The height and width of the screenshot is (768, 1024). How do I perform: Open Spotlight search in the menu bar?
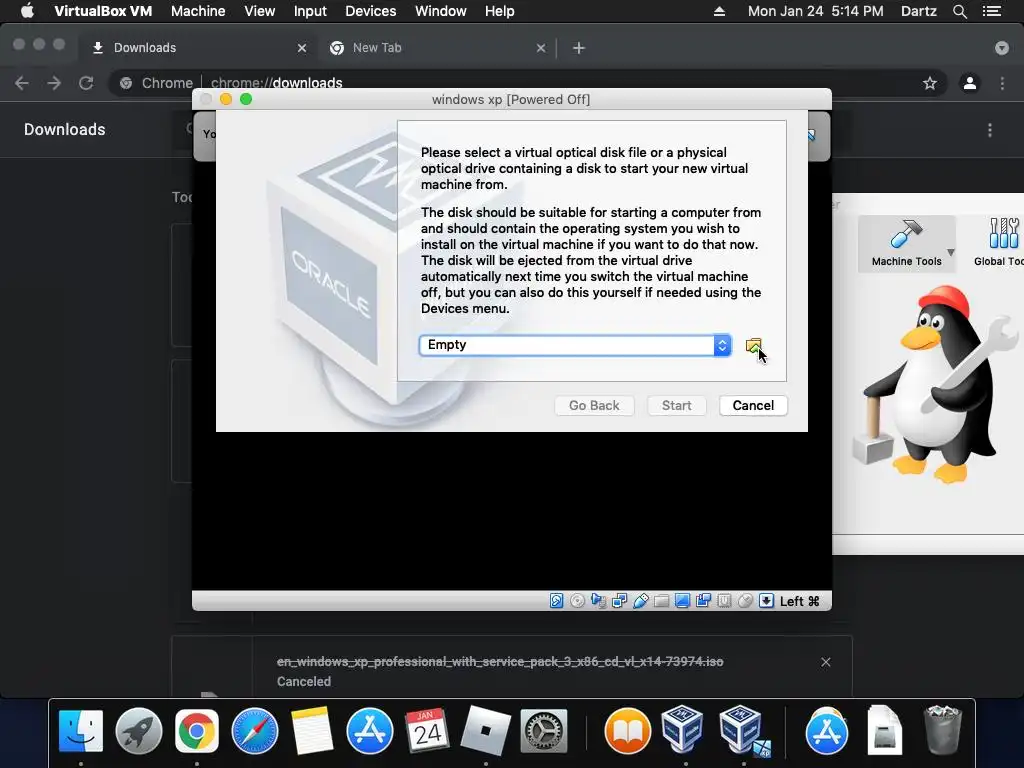(959, 11)
